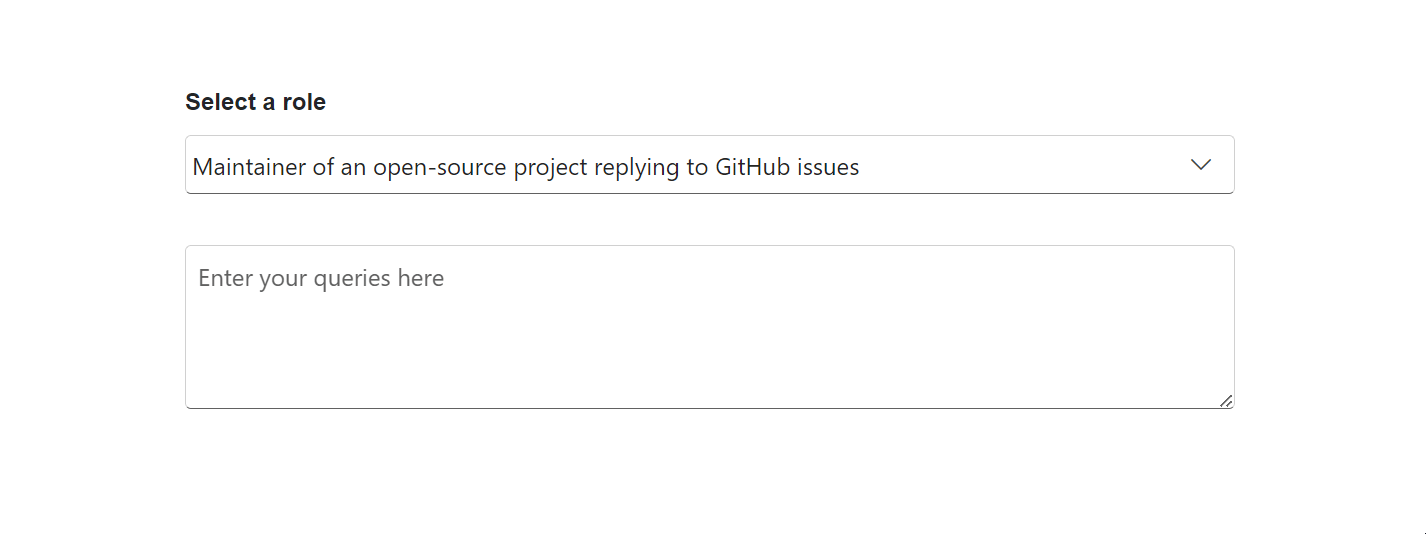1426x534 pixels.
Task: Click the chevron arrow in role dropdown
Action: 1201,165
